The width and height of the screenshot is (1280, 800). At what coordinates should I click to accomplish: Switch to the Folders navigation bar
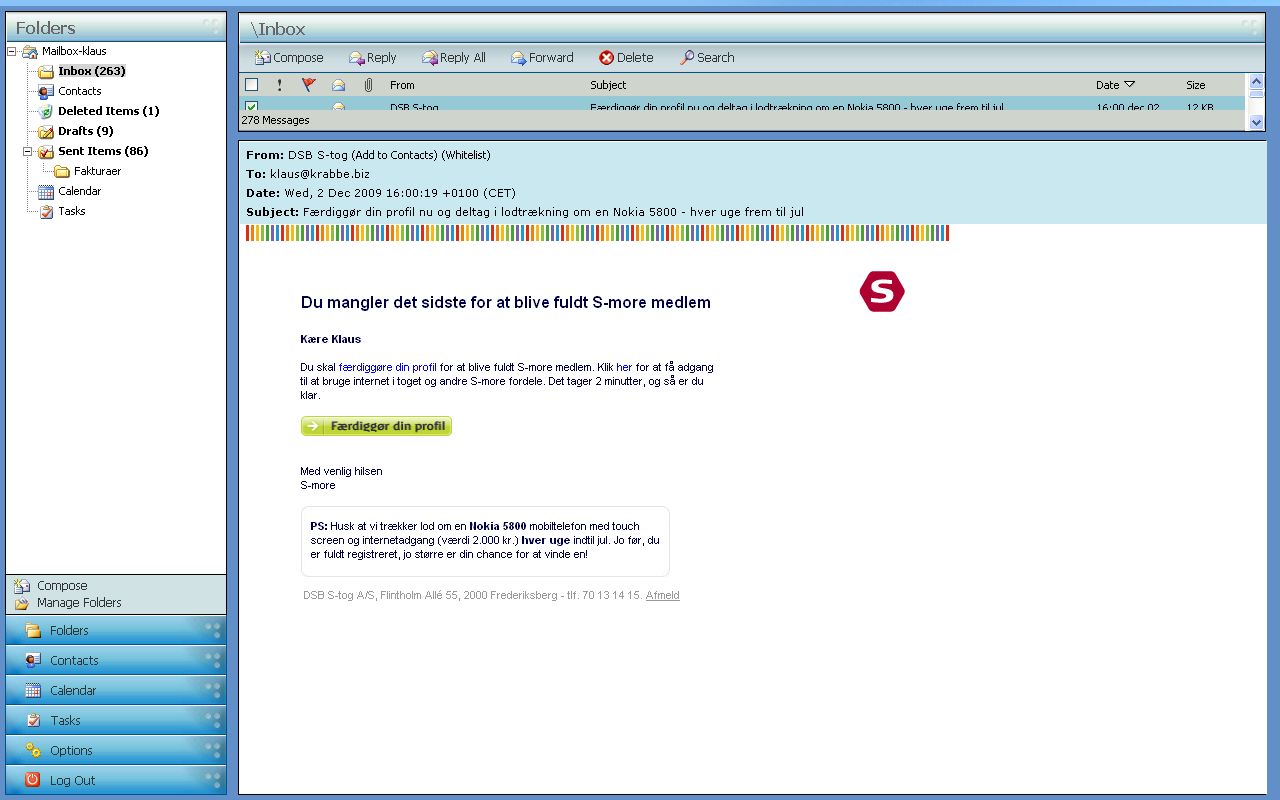coord(116,631)
